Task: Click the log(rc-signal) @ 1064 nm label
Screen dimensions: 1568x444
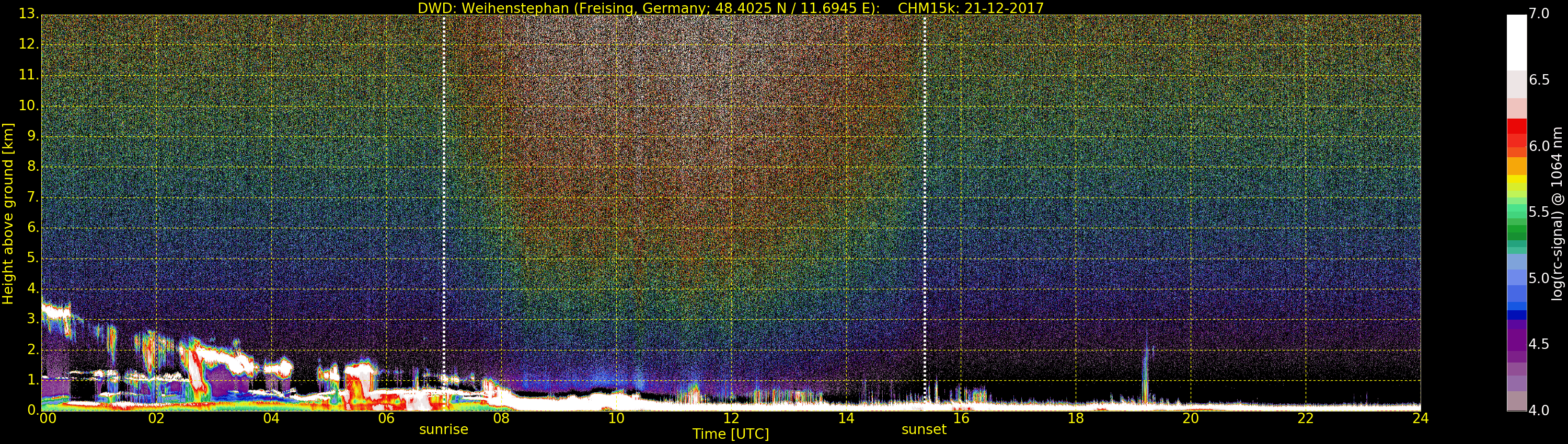Action: click(x=1557, y=214)
